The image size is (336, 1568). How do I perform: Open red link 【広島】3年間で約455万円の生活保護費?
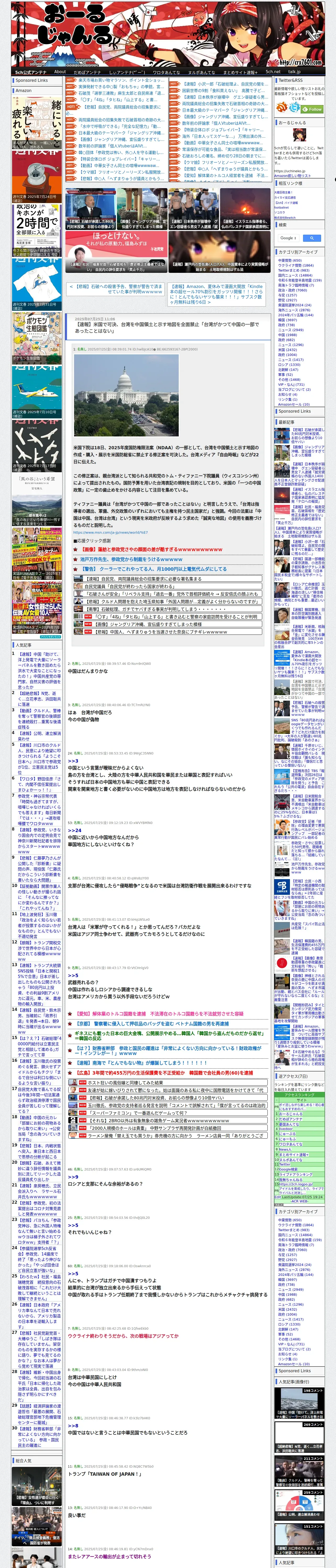tap(164, 1073)
